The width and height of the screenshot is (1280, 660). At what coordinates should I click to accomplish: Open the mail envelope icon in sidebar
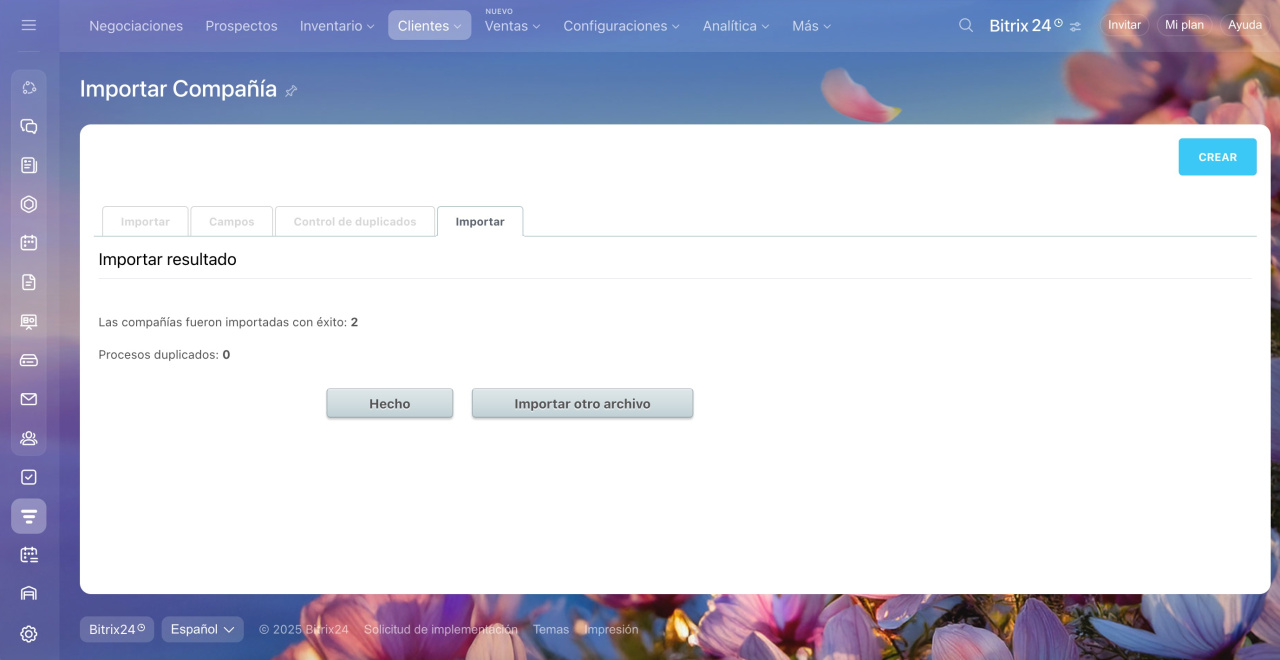point(29,399)
